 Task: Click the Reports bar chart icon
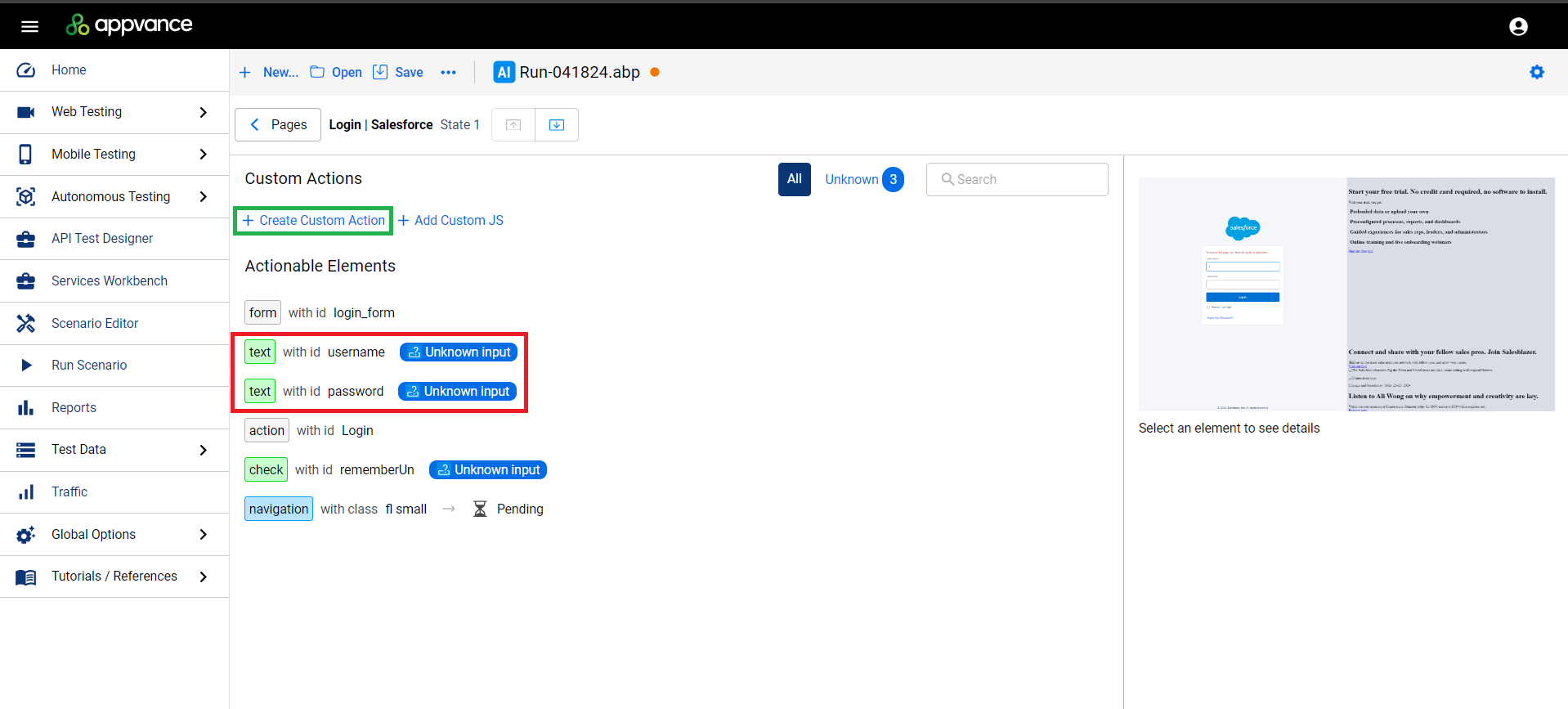click(26, 407)
